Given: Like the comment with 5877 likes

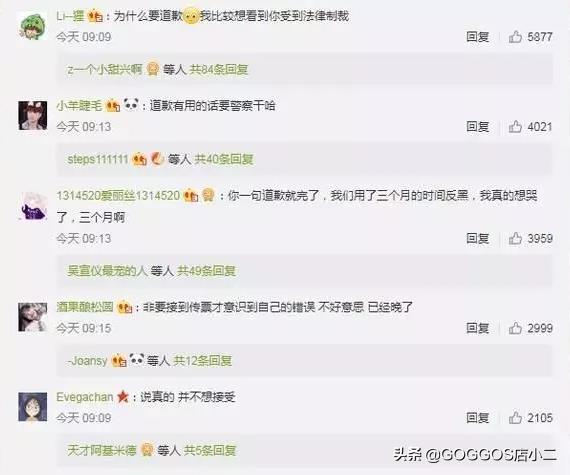Looking at the screenshot, I should coord(515,37).
